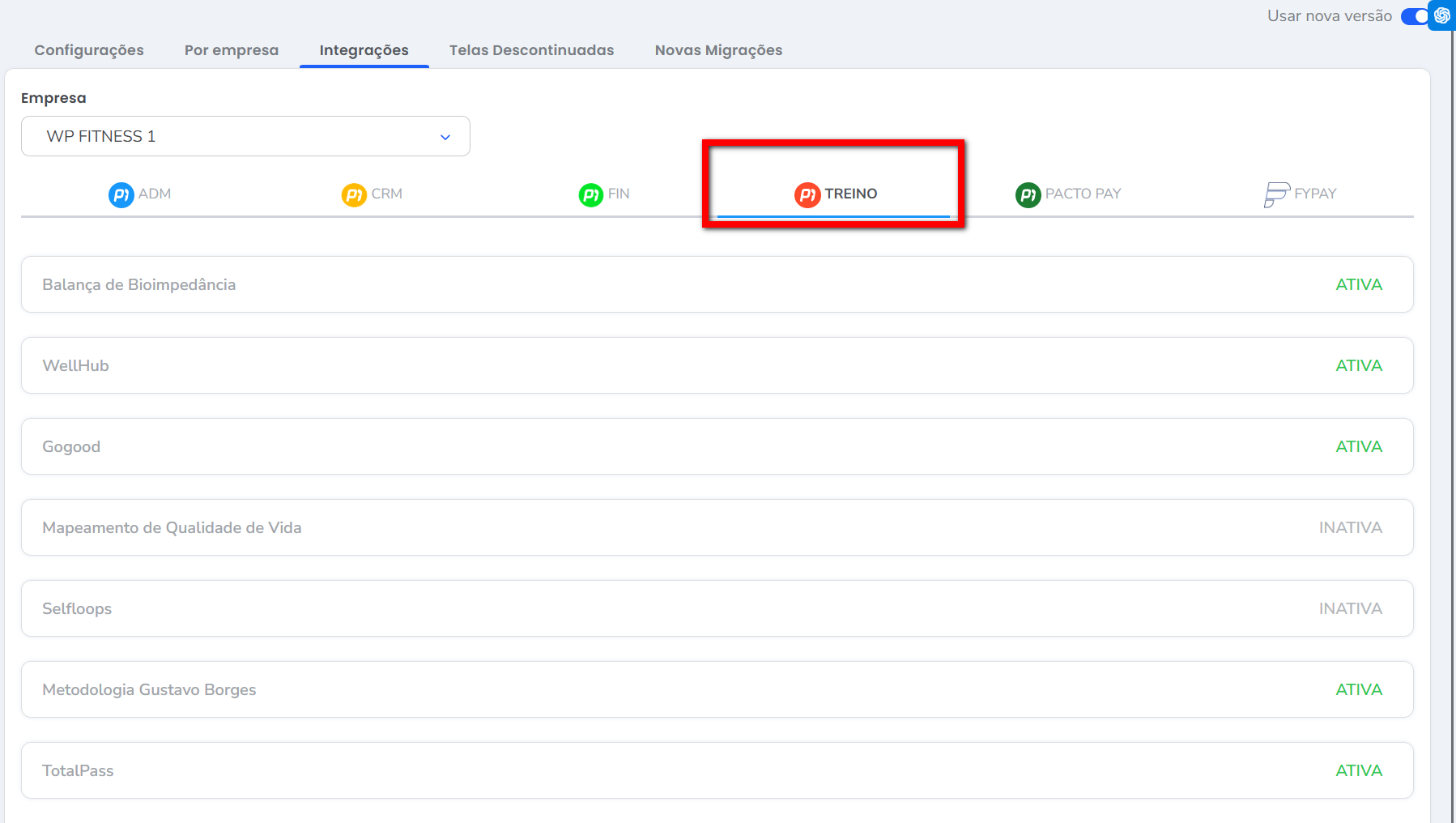Open the Metodologia Gustavo Borges integration
The image size is (1456, 823).
[717, 689]
